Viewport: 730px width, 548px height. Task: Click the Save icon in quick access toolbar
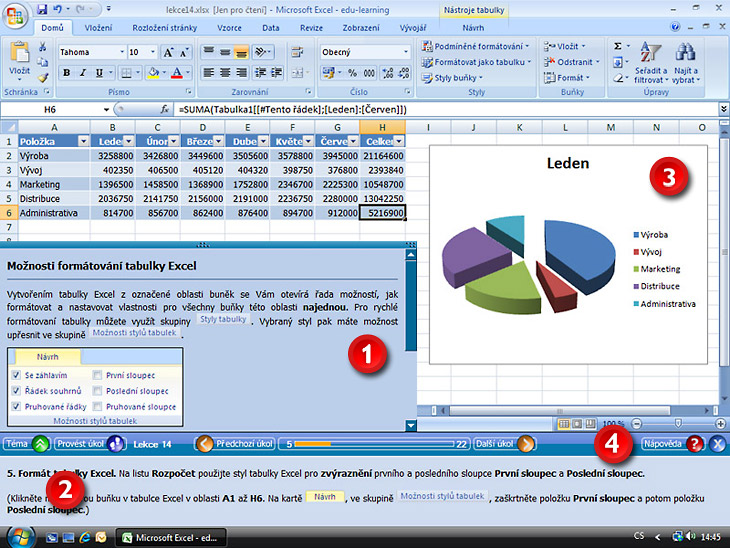42,8
